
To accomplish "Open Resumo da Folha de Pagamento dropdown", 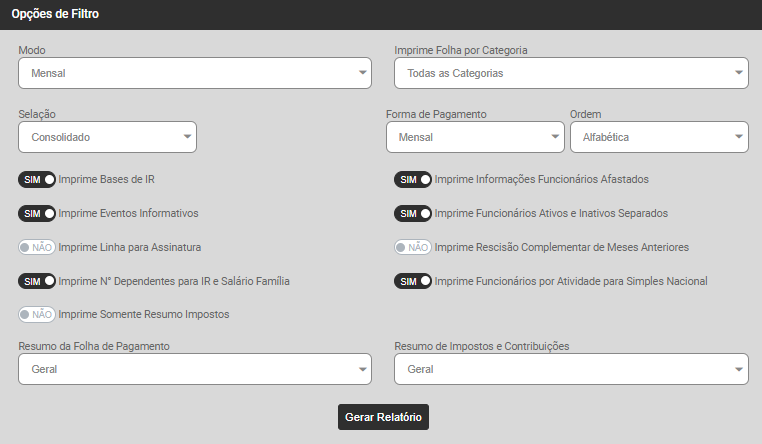I will (x=195, y=369).
